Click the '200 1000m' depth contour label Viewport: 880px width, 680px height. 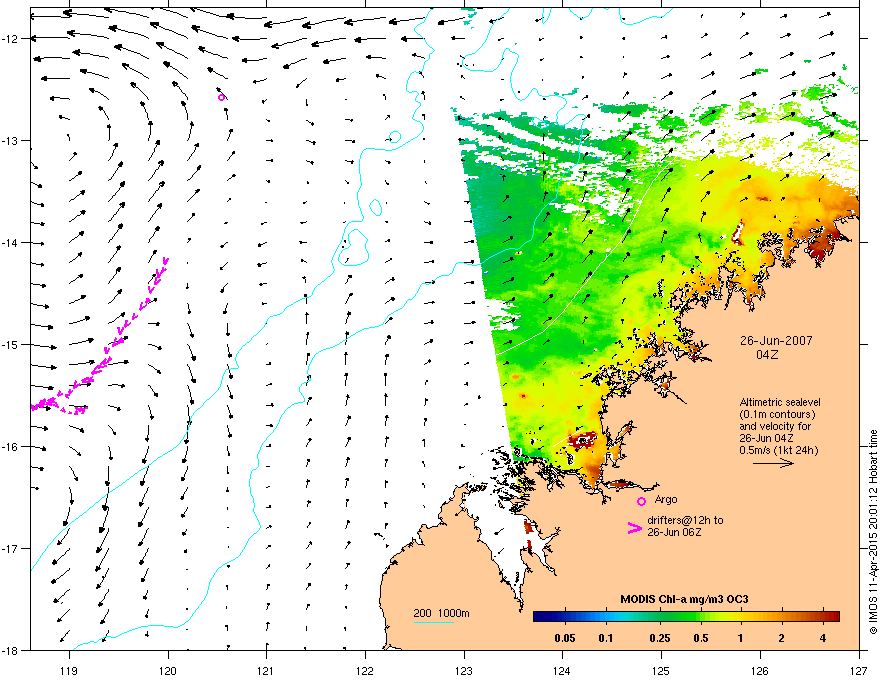click(441, 613)
